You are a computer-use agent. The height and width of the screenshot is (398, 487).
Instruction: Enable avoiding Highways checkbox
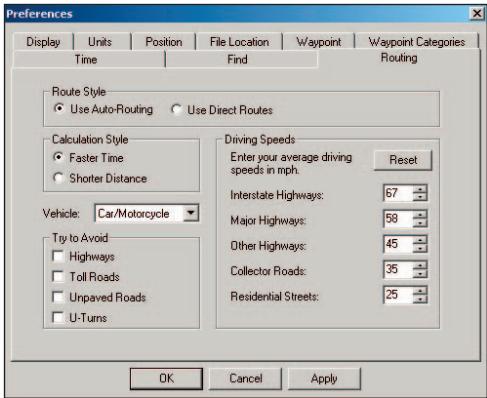pos(58,256)
